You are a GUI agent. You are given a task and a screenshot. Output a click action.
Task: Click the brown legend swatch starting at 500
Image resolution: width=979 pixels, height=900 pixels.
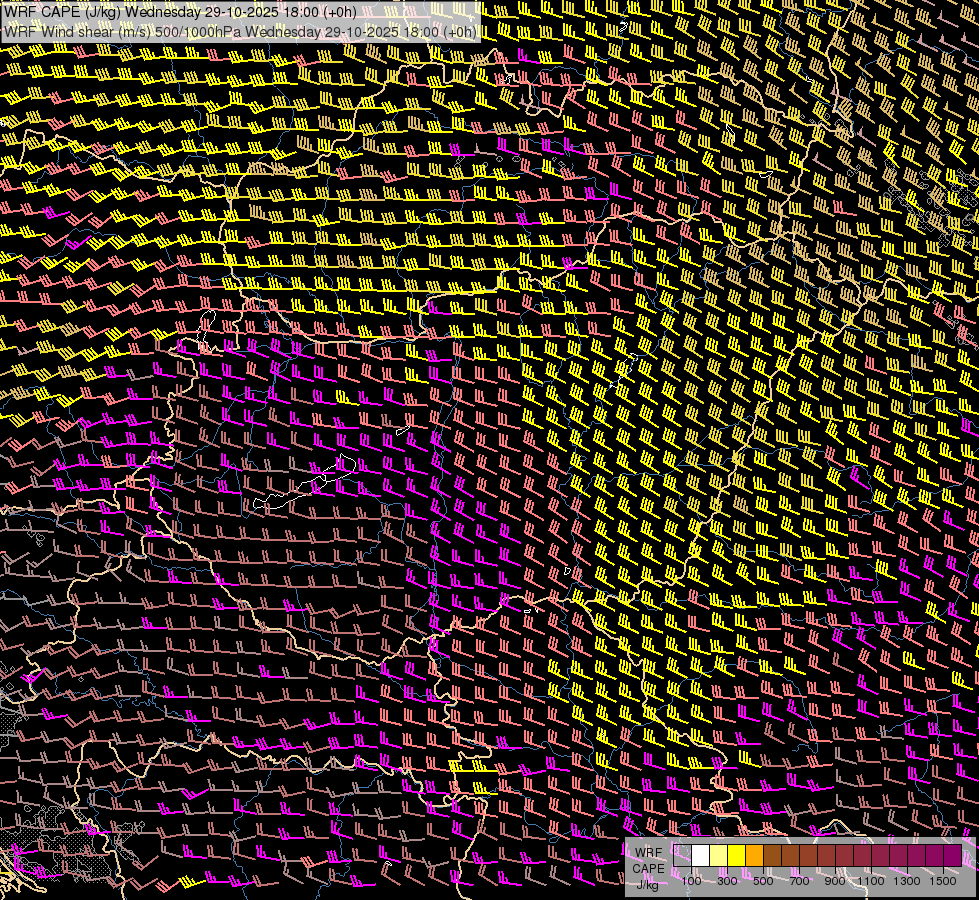pos(773,856)
